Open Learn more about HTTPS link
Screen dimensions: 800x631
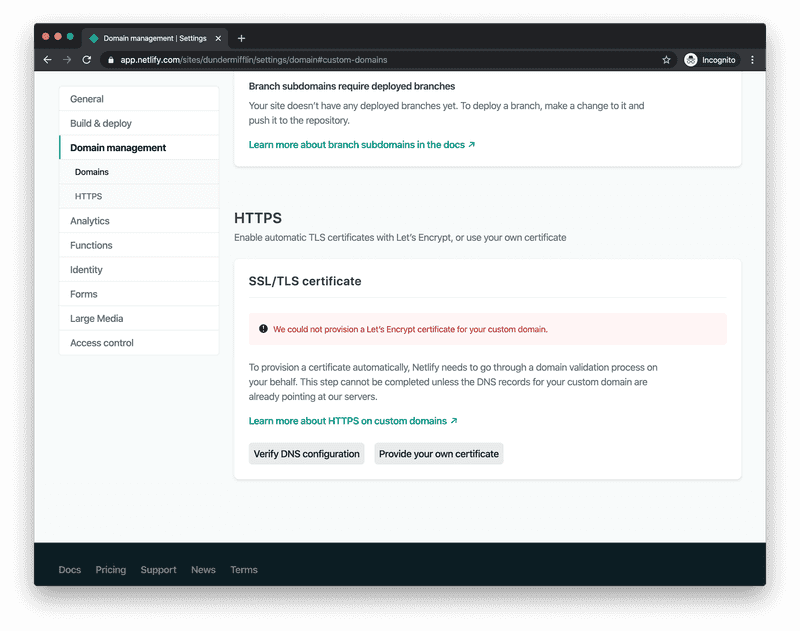[353, 421]
